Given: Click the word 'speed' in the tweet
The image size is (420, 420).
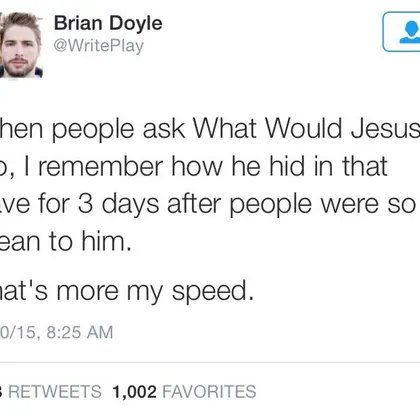Looking at the screenshot, I should click(210, 292).
